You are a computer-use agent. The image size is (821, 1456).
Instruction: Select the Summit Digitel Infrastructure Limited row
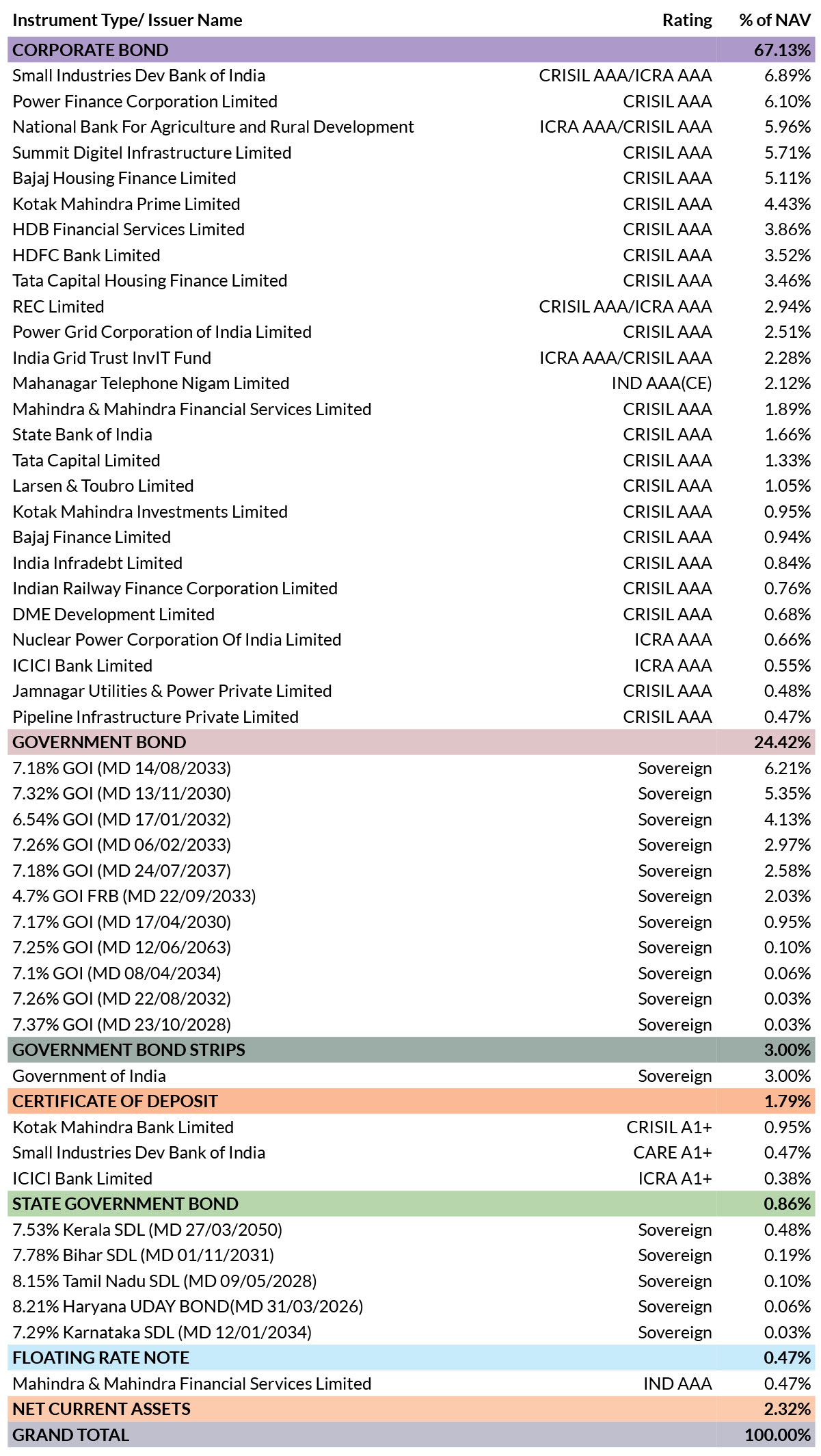coord(411,153)
